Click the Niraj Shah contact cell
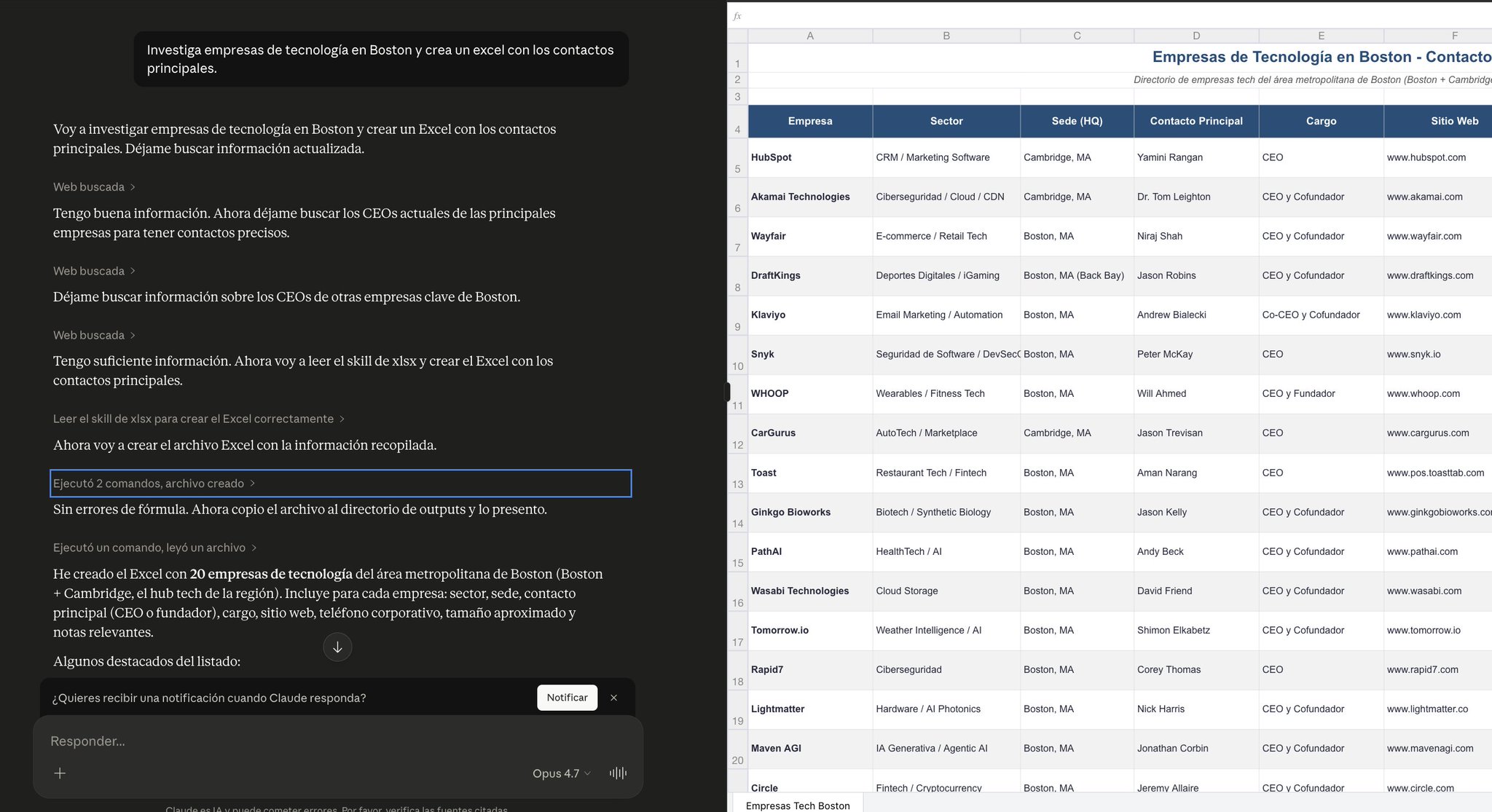This screenshot has width=1492, height=812. pyautogui.click(x=1196, y=236)
